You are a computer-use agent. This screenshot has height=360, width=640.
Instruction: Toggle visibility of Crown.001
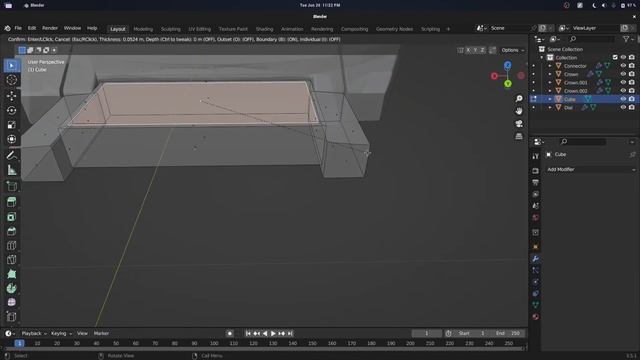623,82
